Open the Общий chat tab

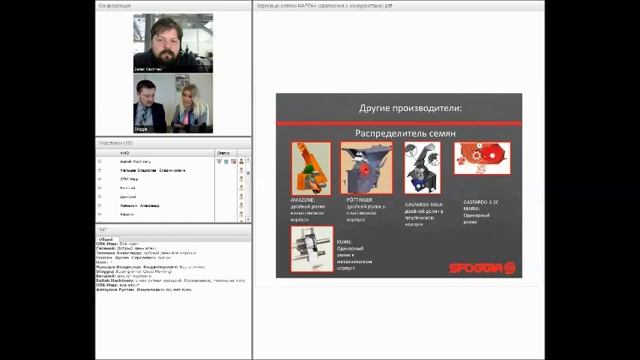[106, 239]
